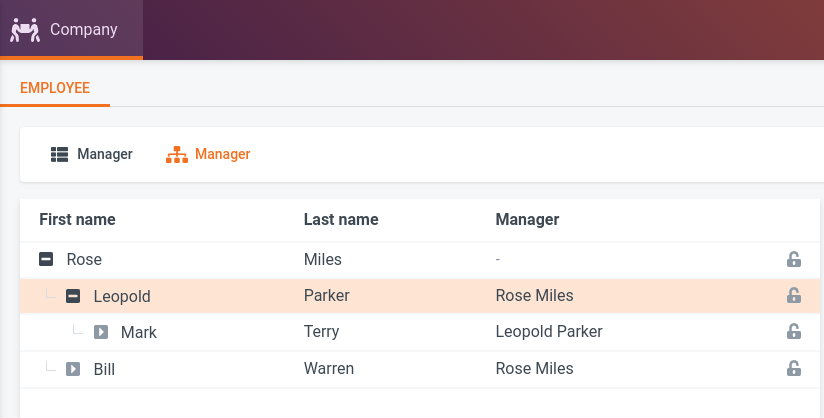Sort by the First name column header

coord(77,219)
